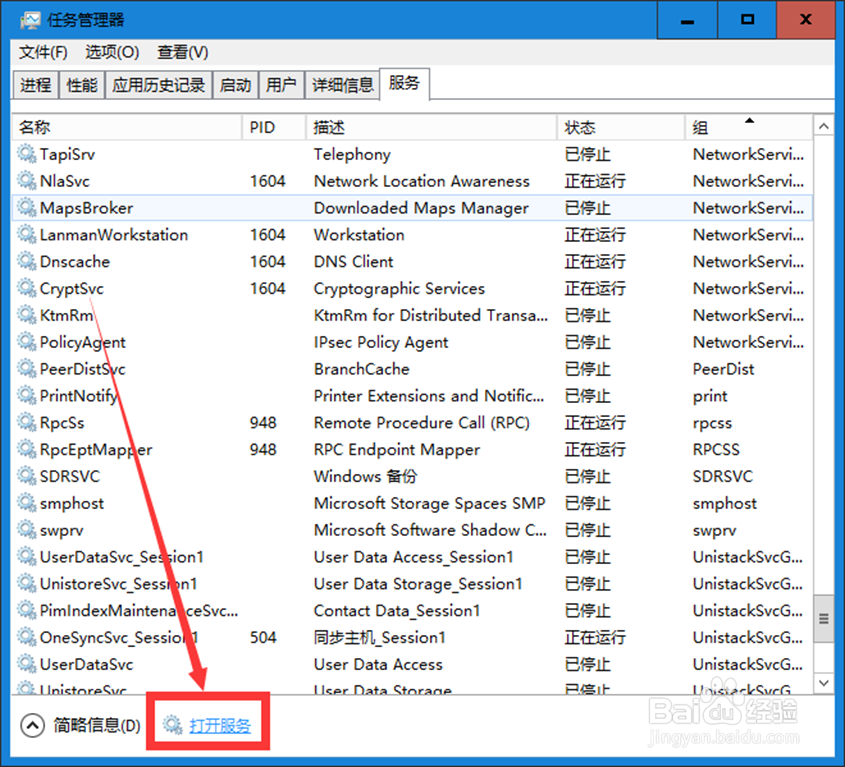Open the 文件(F) menu
The image size is (845, 767).
(42, 52)
